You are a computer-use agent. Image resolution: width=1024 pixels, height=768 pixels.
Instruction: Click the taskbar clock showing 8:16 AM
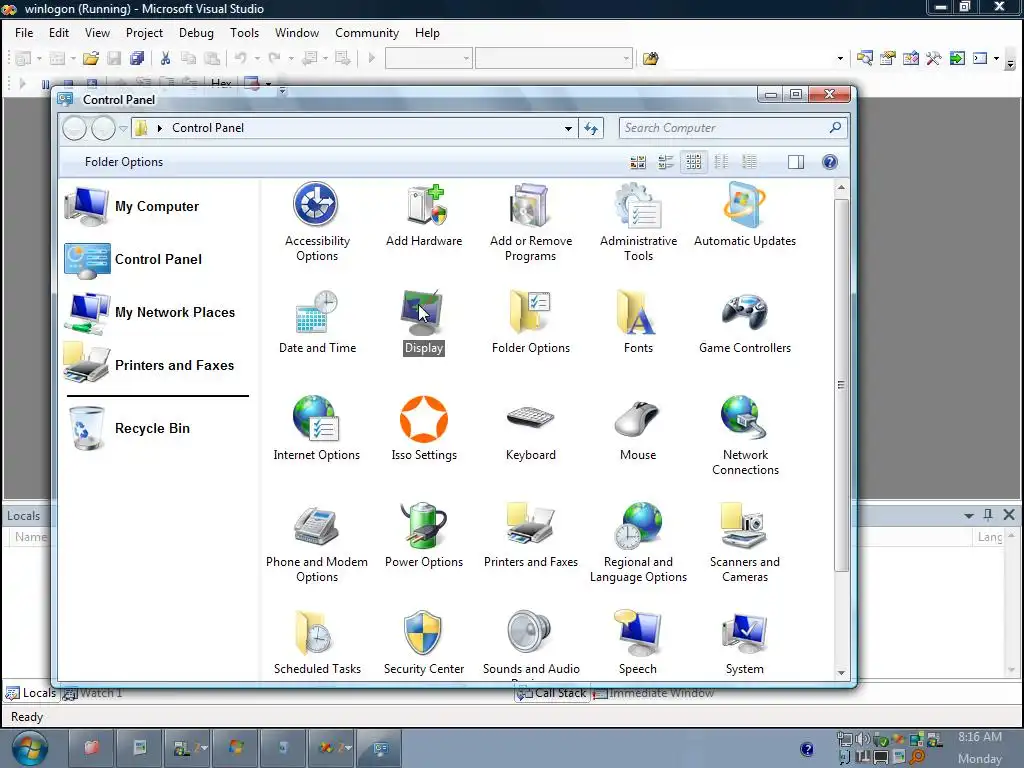pyautogui.click(x=980, y=737)
